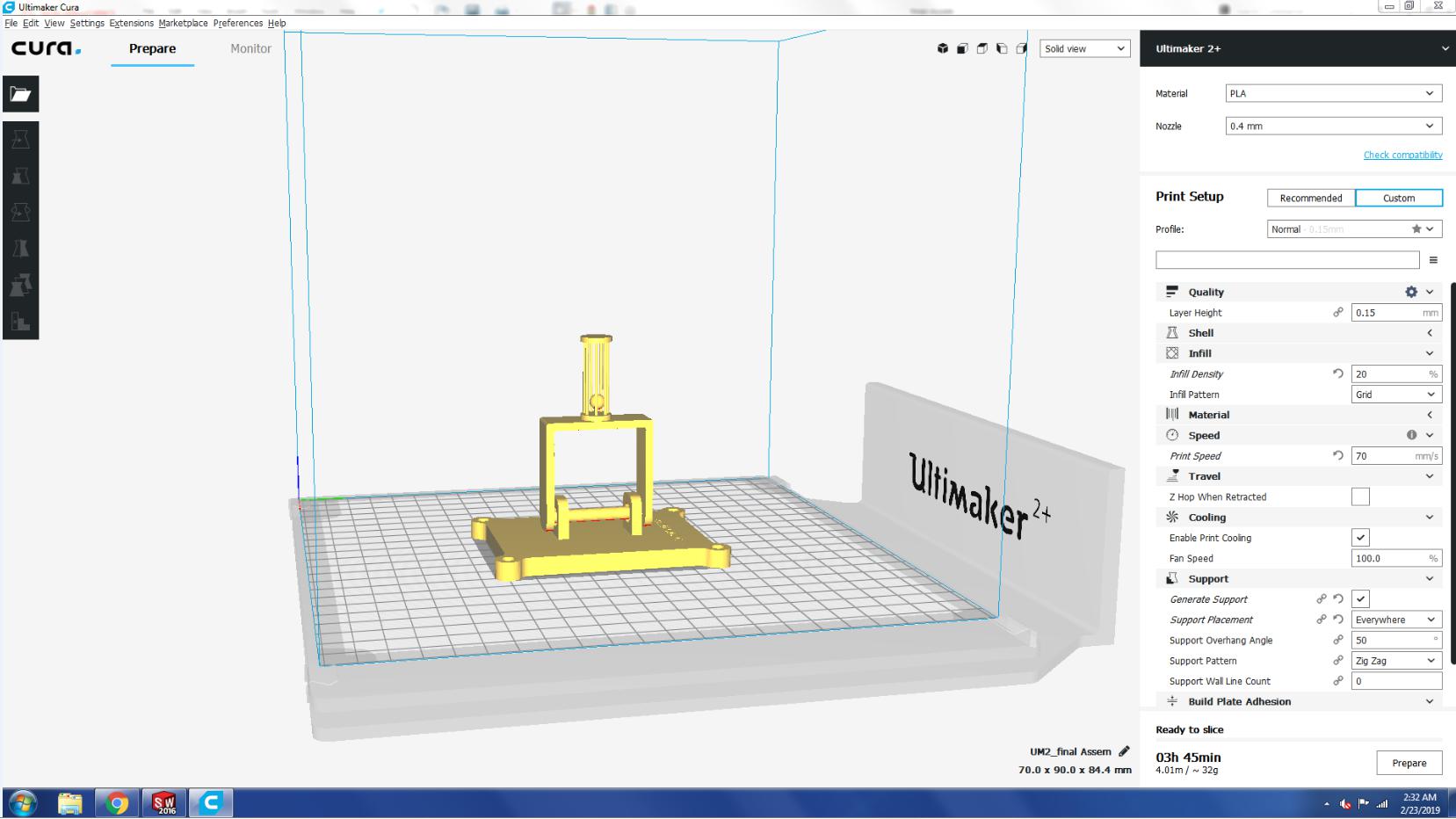Click the link icon beside Layer Height
The image size is (1456, 819).
tap(1338, 312)
